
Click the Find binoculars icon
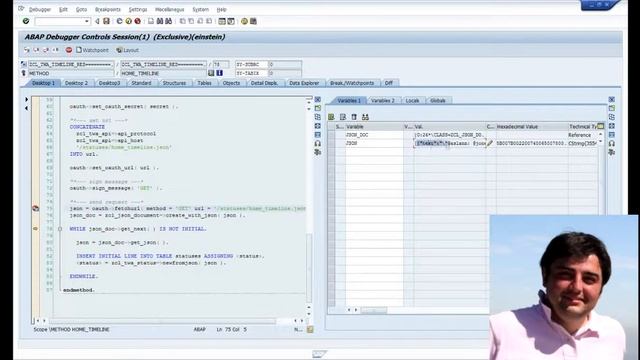[x=160, y=21]
